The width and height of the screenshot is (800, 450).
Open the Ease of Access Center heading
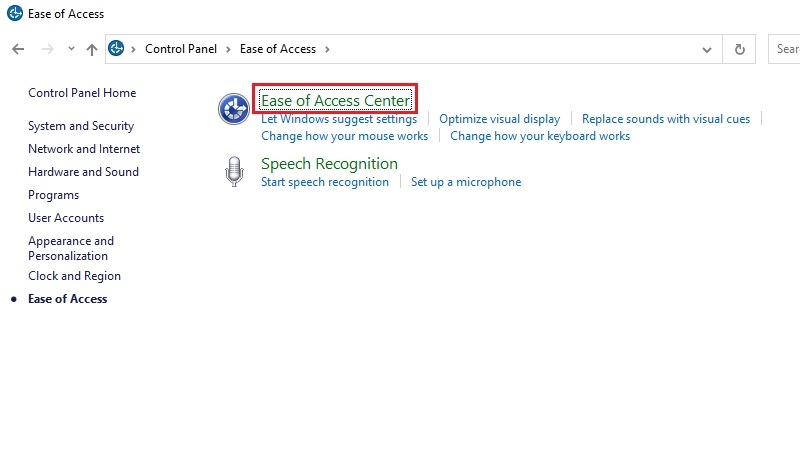point(335,100)
